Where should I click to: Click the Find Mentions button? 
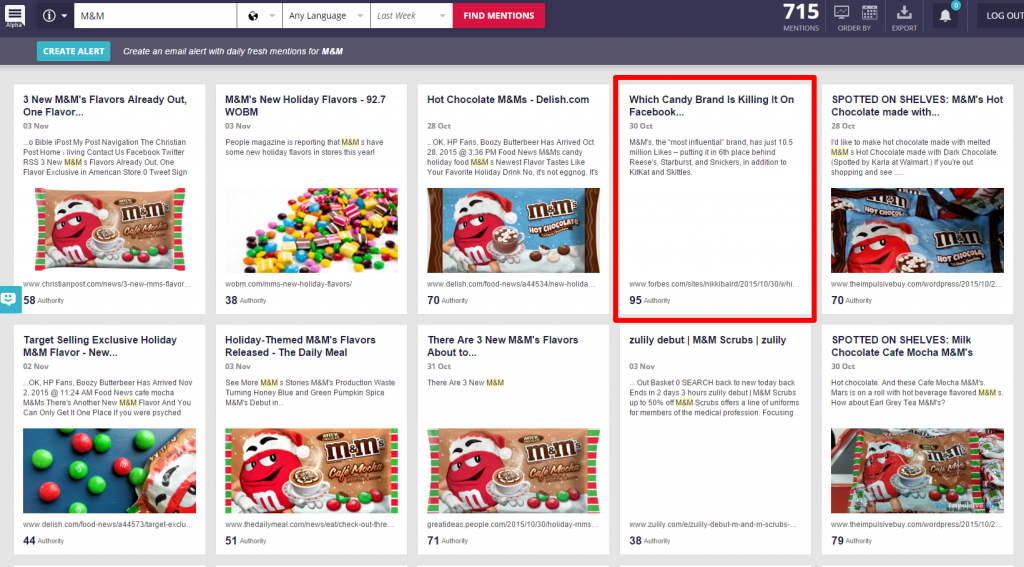(x=499, y=16)
